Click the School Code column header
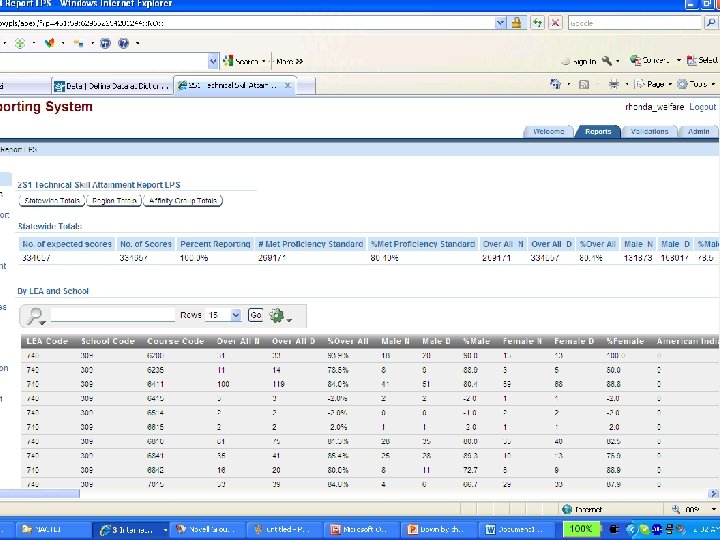720x540 pixels. pyautogui.click(x=108, y=341)
